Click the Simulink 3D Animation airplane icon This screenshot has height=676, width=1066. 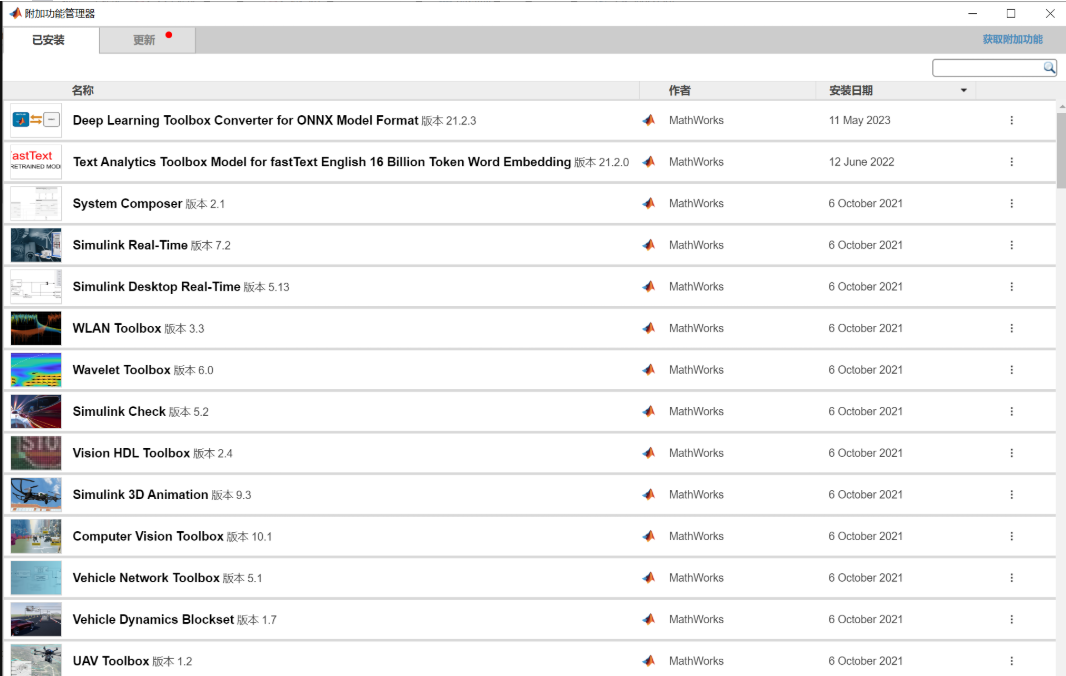pyautogui.click(x=36, y=494)
